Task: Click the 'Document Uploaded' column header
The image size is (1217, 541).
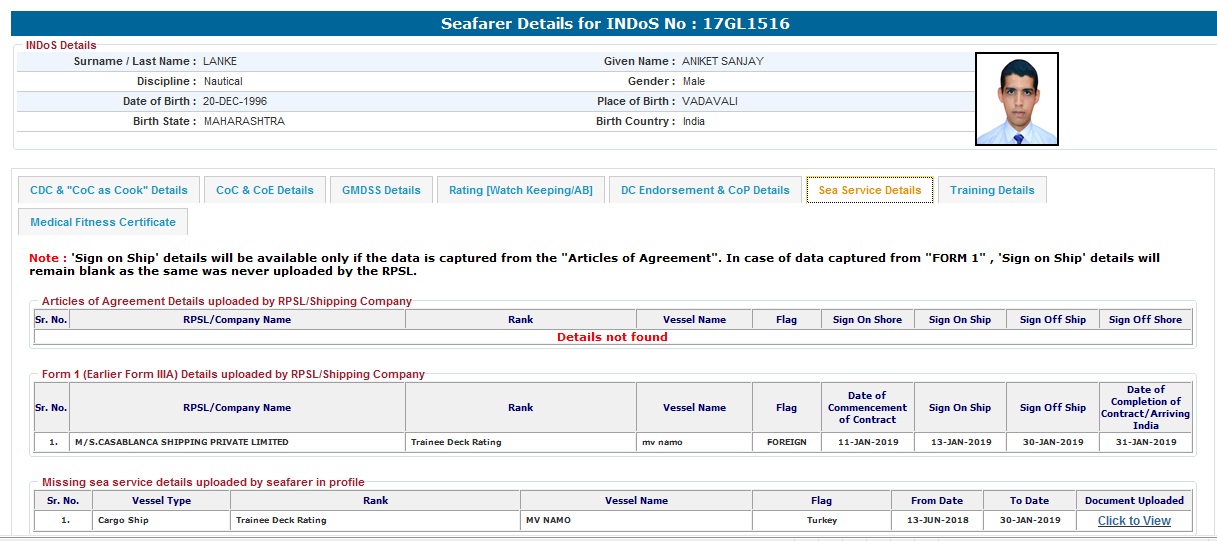Action: (x=1134, y=501)
